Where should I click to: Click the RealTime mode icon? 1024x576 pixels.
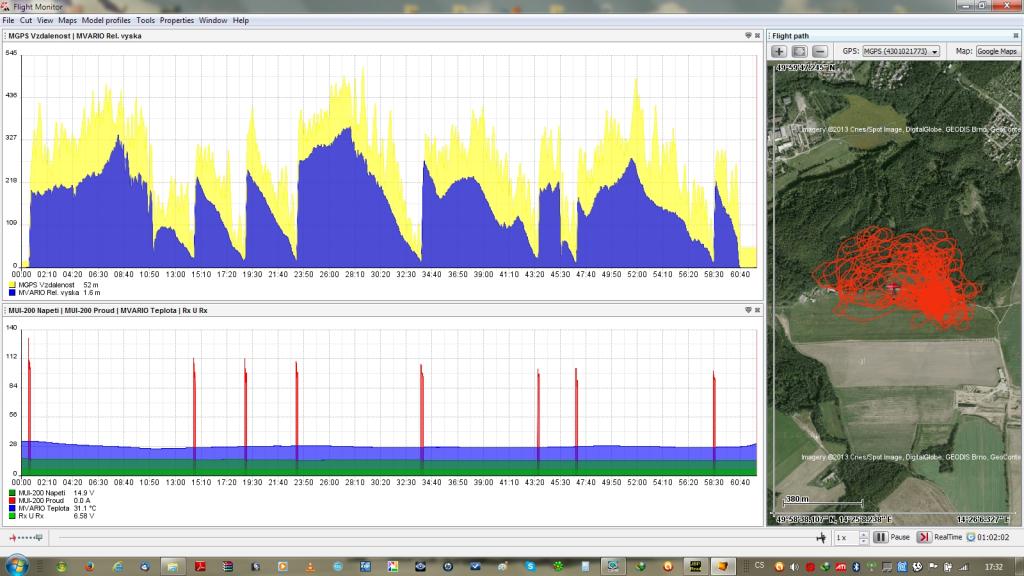(x=924, y=537)
